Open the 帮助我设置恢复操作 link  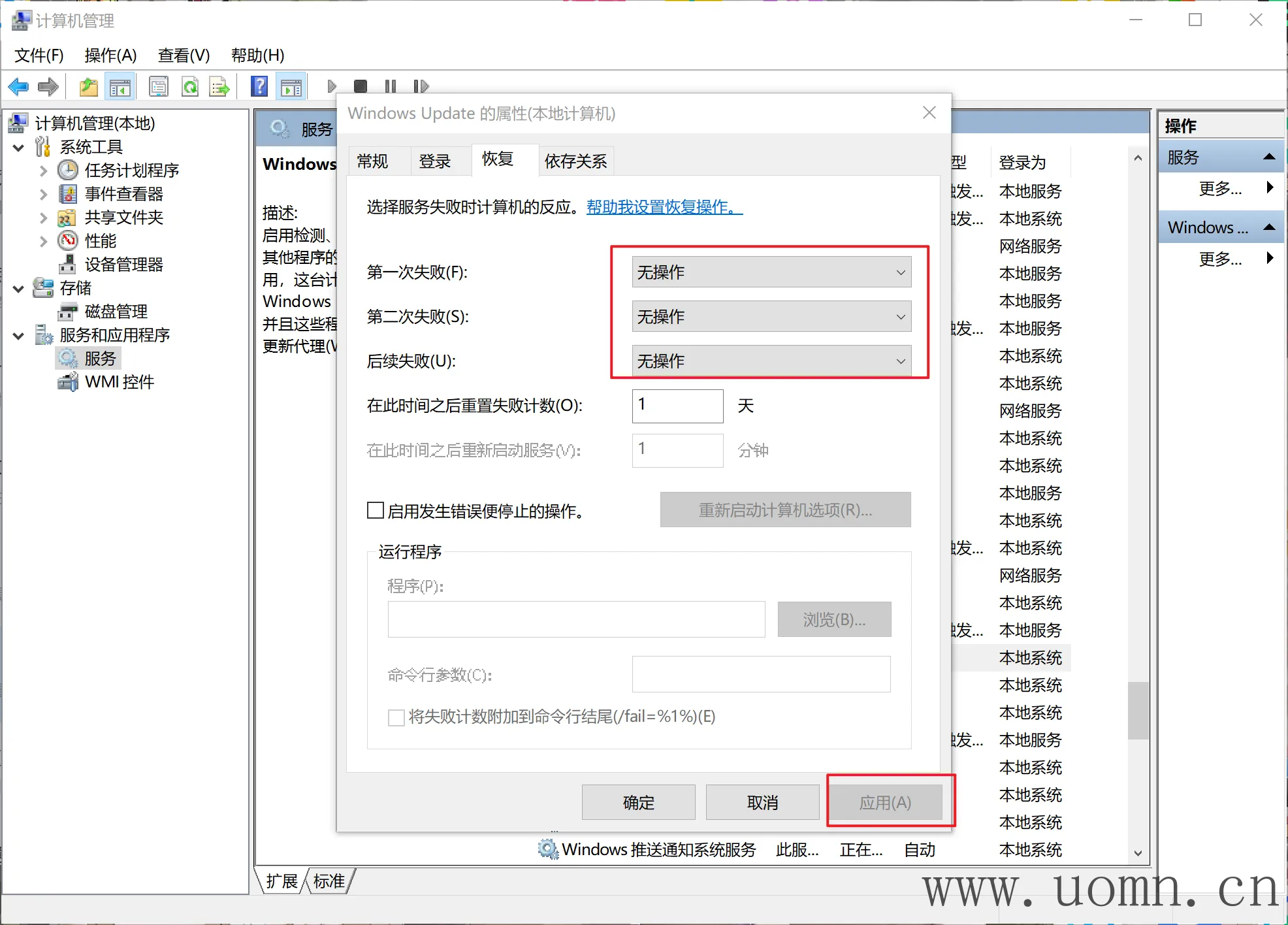pyautogui.click(x=664, y=207)
